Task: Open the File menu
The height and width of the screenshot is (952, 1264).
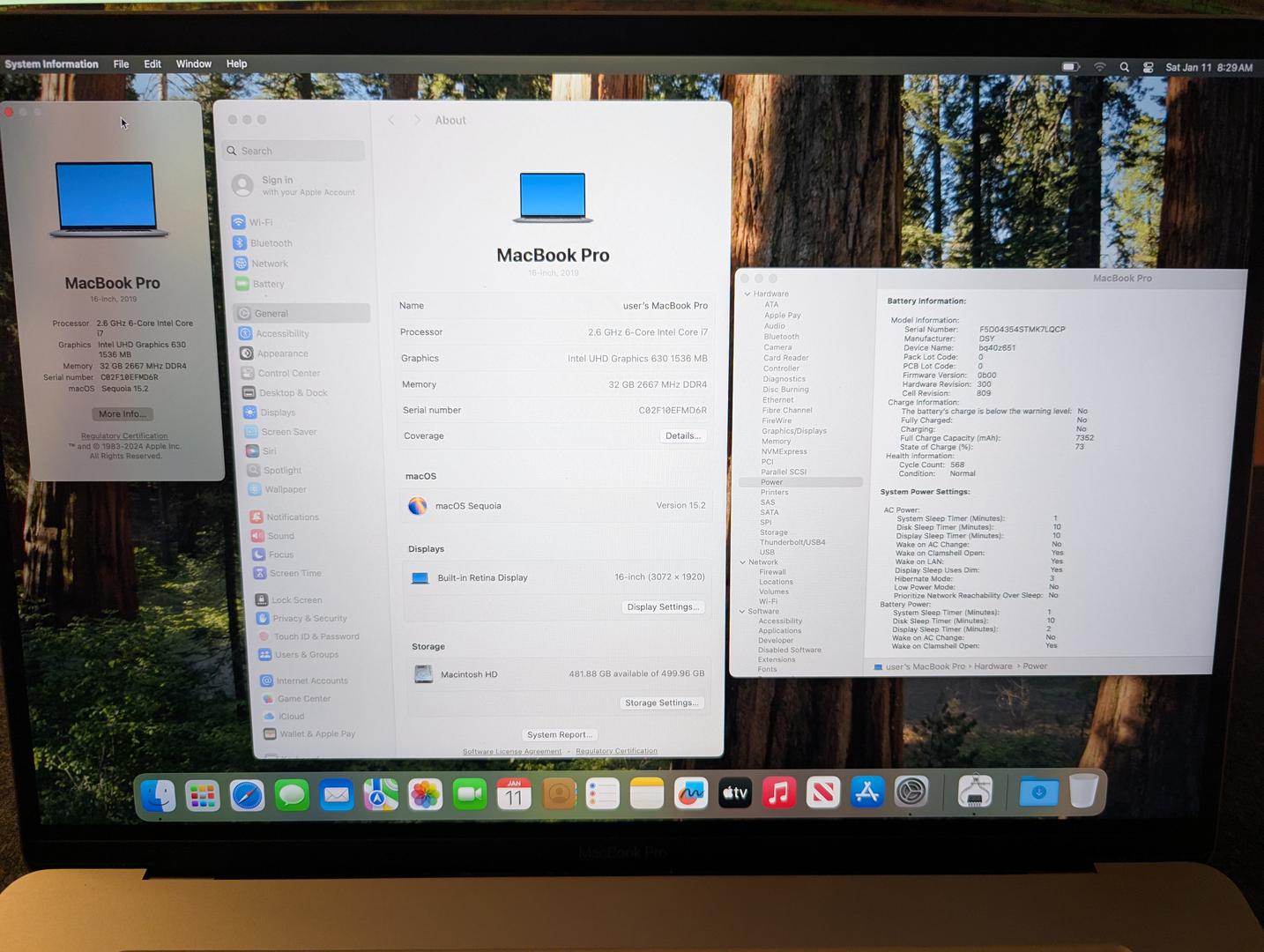Action: coord(121,64)
